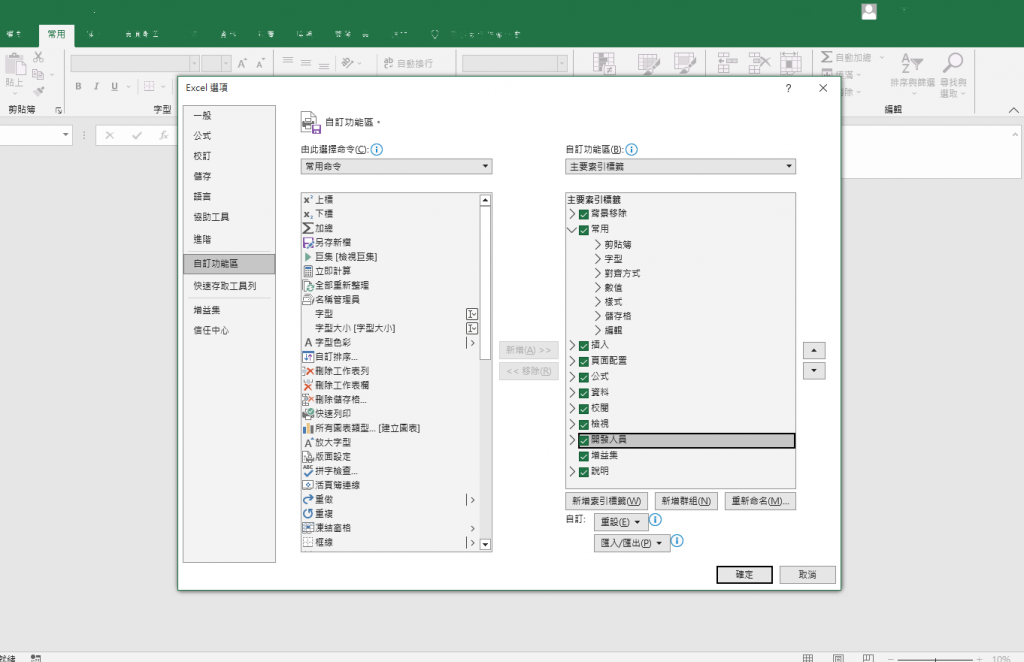Expand the 剪貼簿 group in tree
The image size is (1024, 662).
tap(598, 245)
